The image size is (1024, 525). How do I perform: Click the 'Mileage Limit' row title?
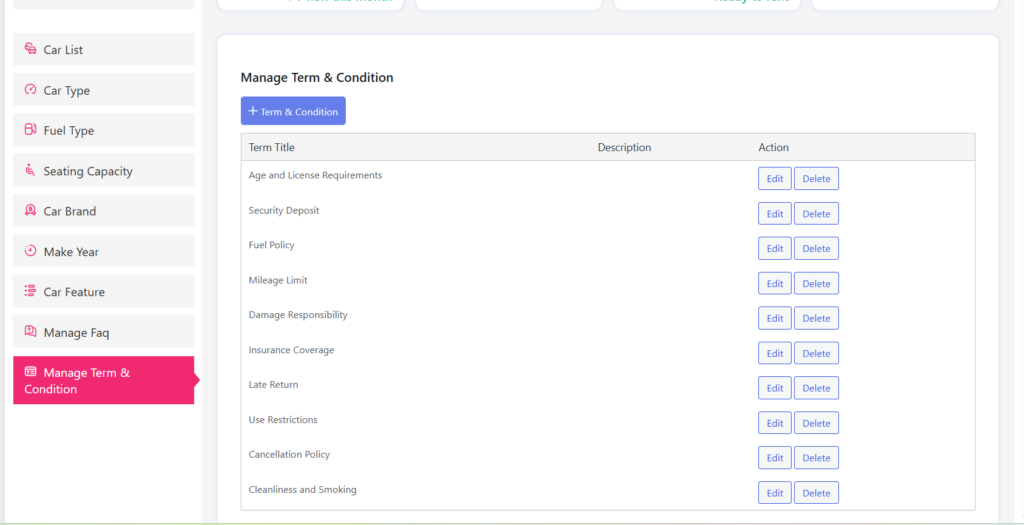tap(278, 280)
